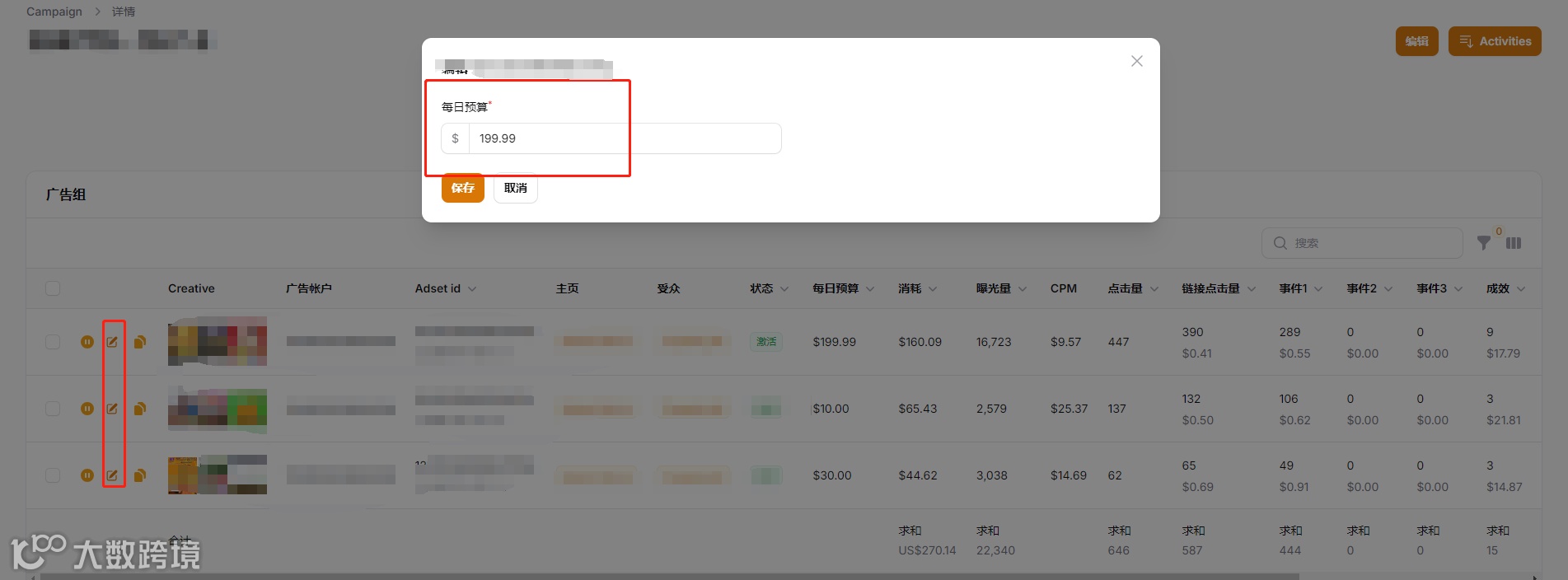
Task: Click the Creative column header
Action: pyautogui.click(x=191, y=288)
